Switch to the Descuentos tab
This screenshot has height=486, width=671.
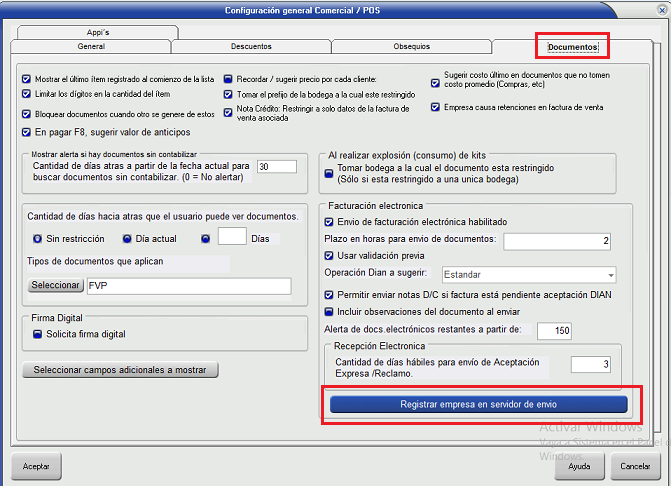pos(251,46)
